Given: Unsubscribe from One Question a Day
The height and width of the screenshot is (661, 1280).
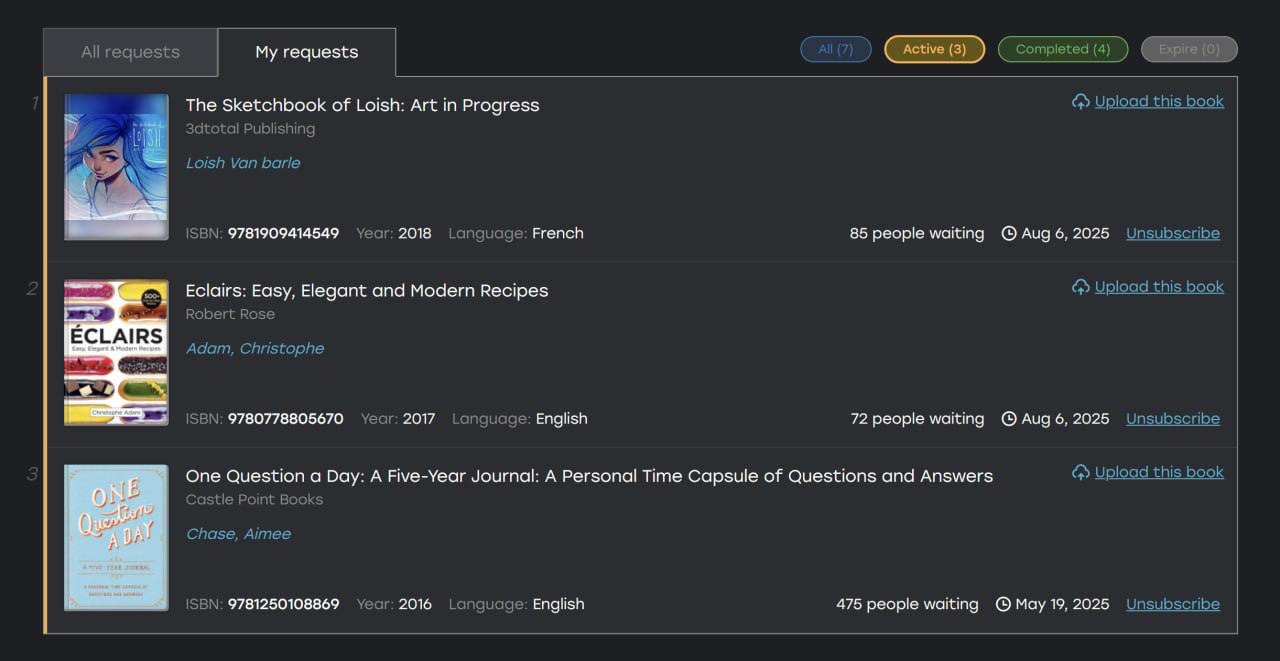Looking at the screenshot, I should tap(1173, 605).
